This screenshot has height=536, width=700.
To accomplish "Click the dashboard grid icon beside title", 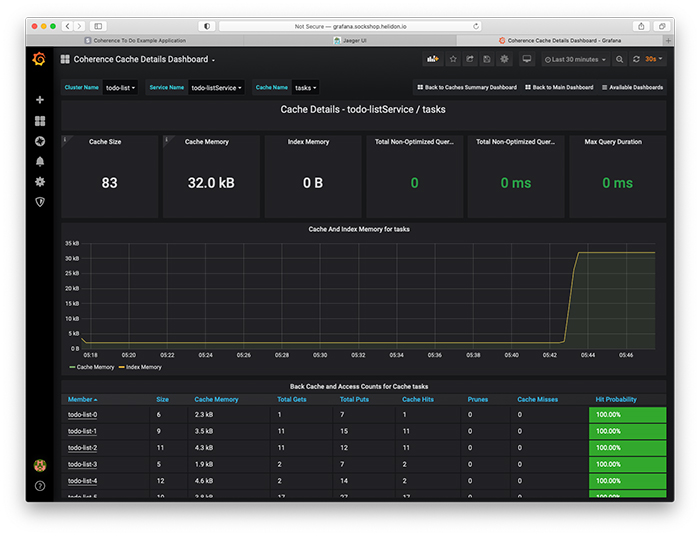I will (x=65, y=59).
